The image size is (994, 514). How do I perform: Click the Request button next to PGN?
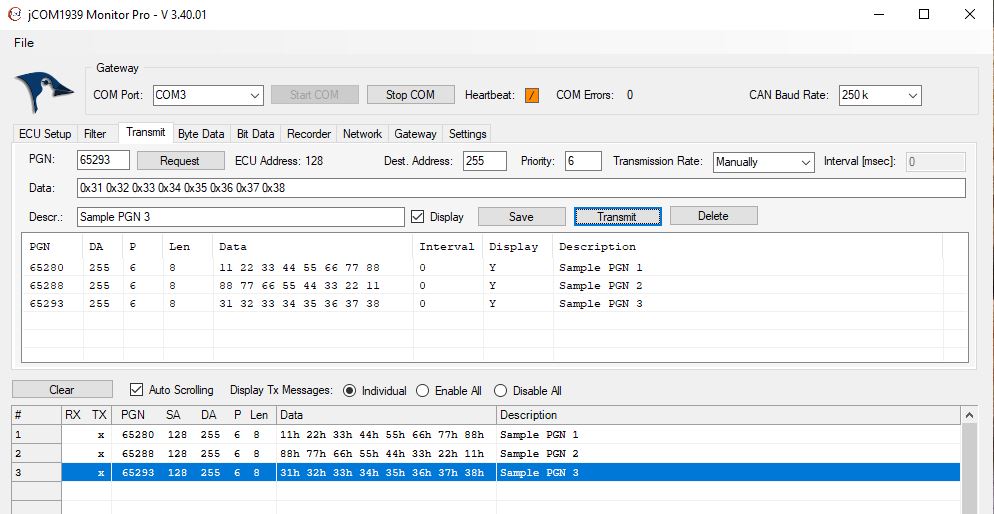click(180, 161)
